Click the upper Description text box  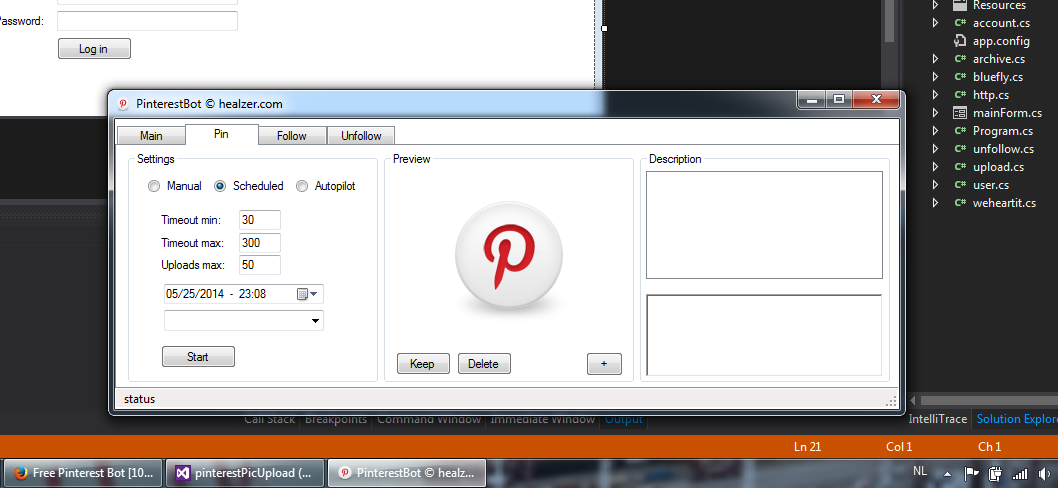(x=764, y=225)
